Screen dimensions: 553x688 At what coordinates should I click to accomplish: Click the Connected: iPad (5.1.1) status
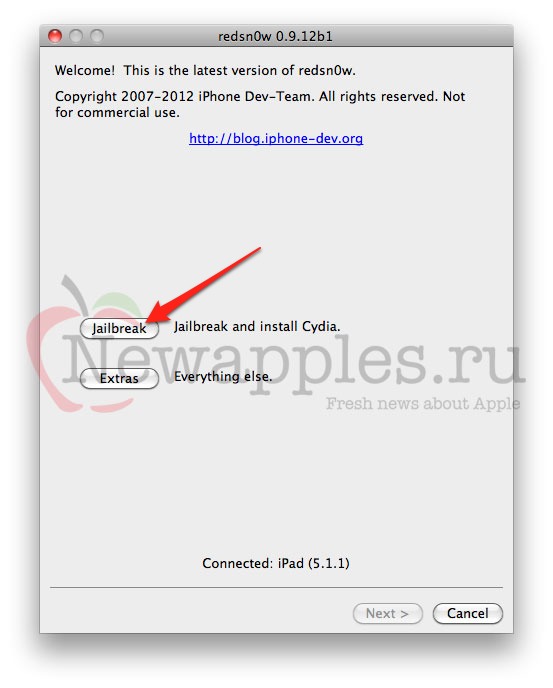[x=276, y=563]
